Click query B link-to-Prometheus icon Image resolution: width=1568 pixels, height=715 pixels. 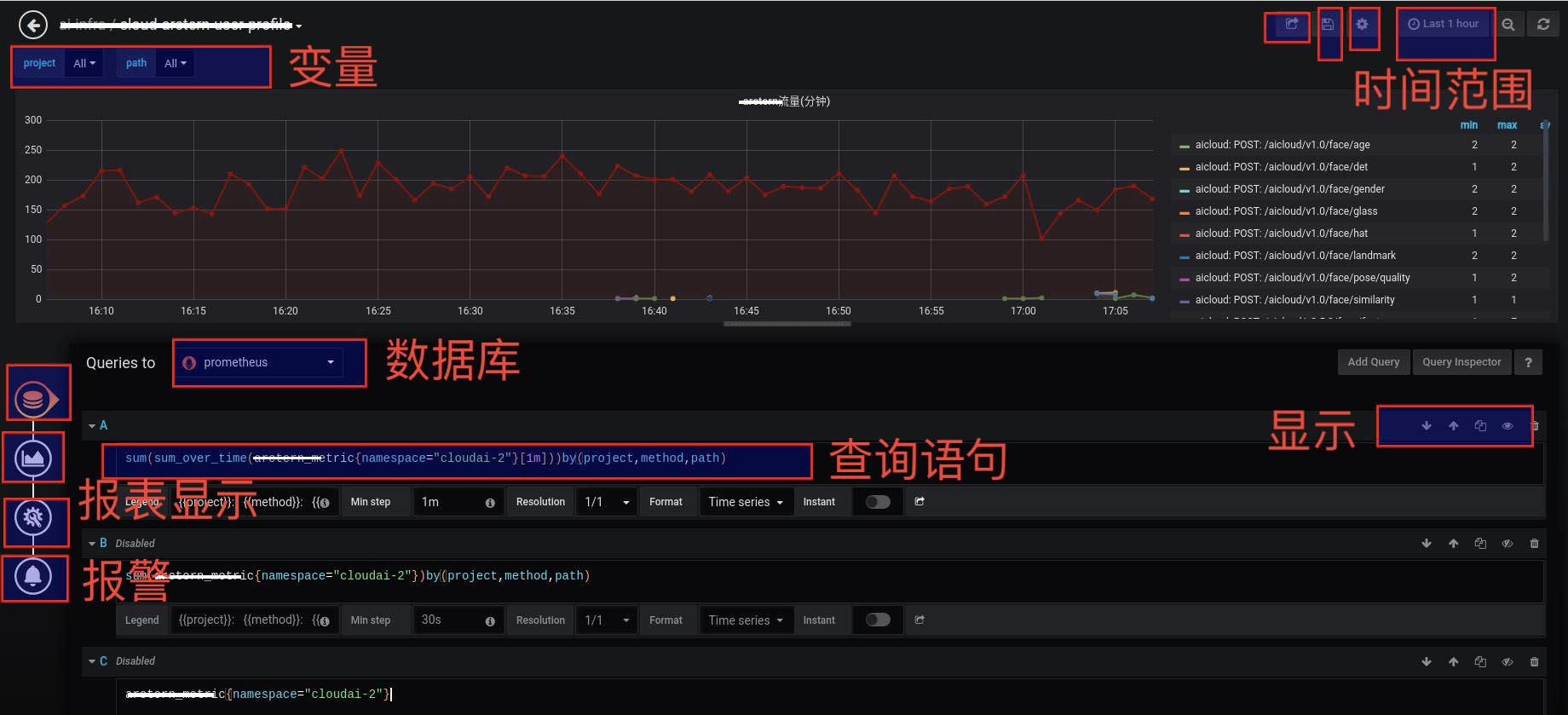click(x=919, y=620)
